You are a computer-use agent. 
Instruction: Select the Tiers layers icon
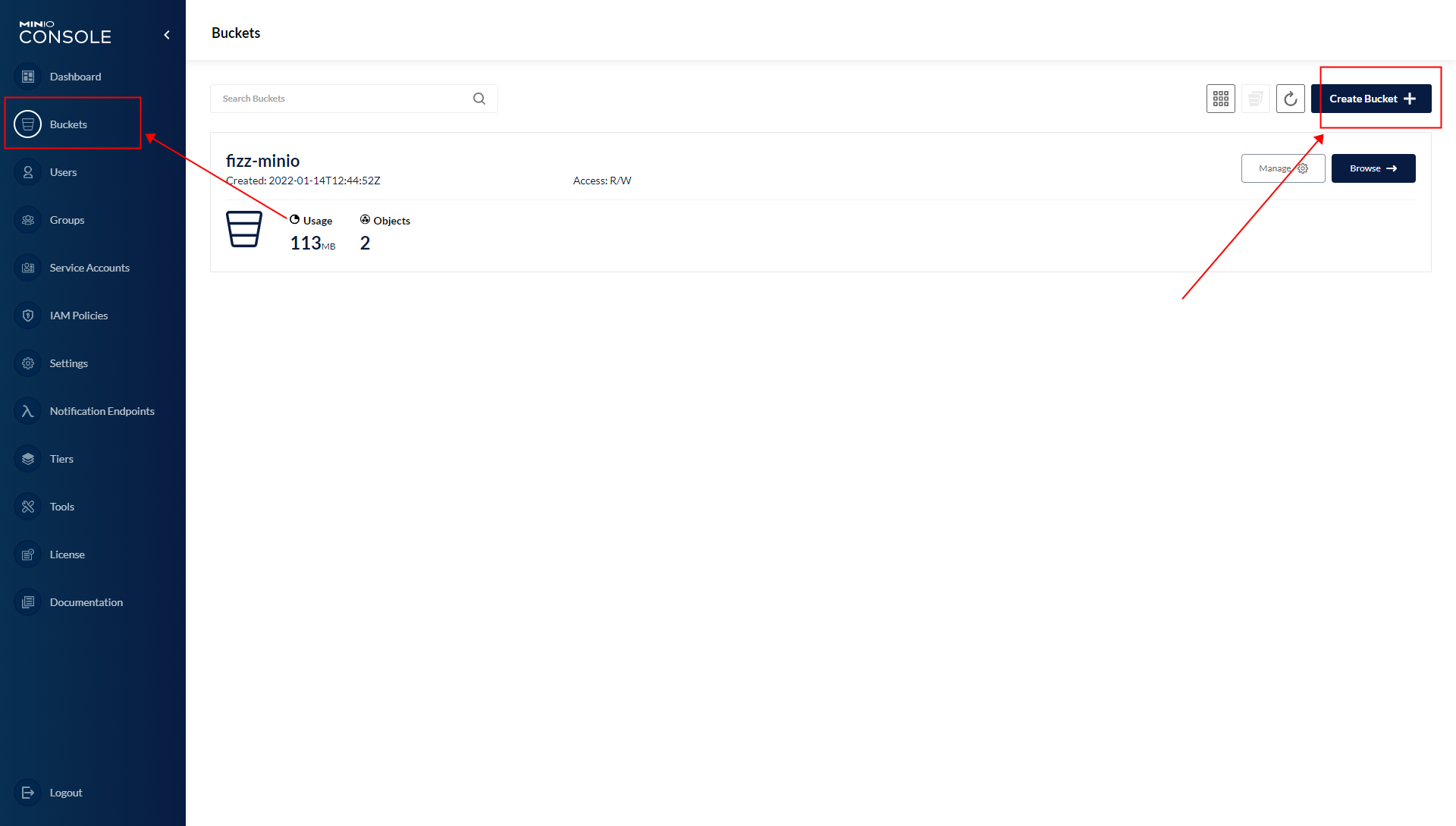tap(28, 458)
